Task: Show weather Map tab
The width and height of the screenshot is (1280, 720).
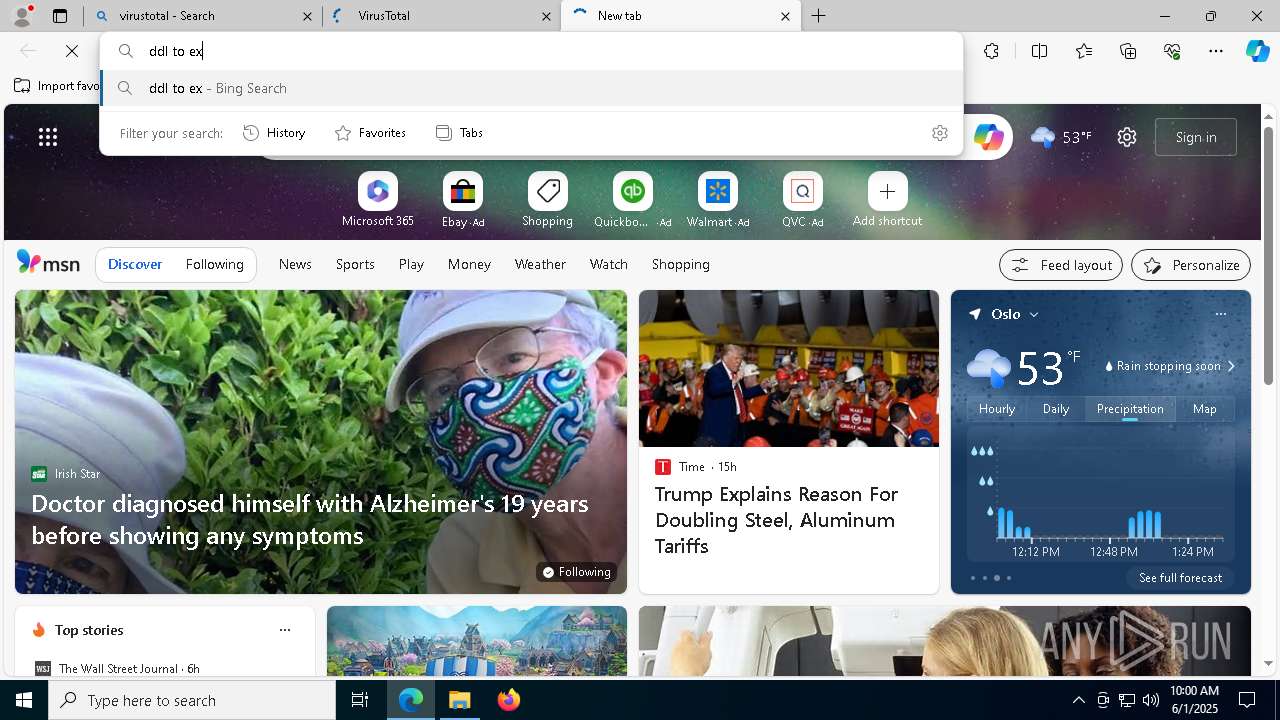Action: pyautogui.click(x=1205, y=409)
